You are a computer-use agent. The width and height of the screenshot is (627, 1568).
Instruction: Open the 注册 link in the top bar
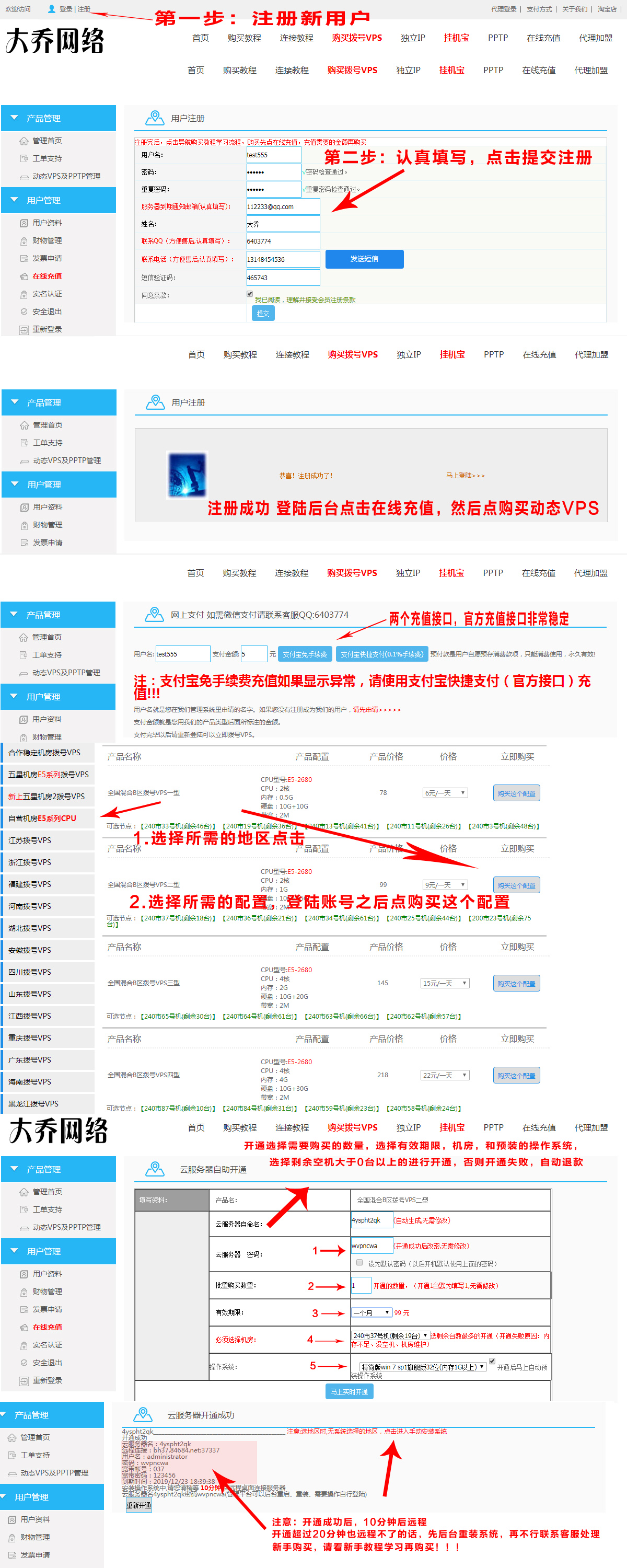pyautogui.click(x=84, y=9)
